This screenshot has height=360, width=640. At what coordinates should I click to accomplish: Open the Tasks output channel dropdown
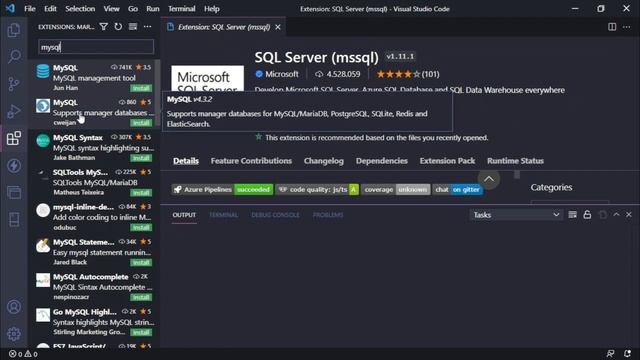[516, 215]
